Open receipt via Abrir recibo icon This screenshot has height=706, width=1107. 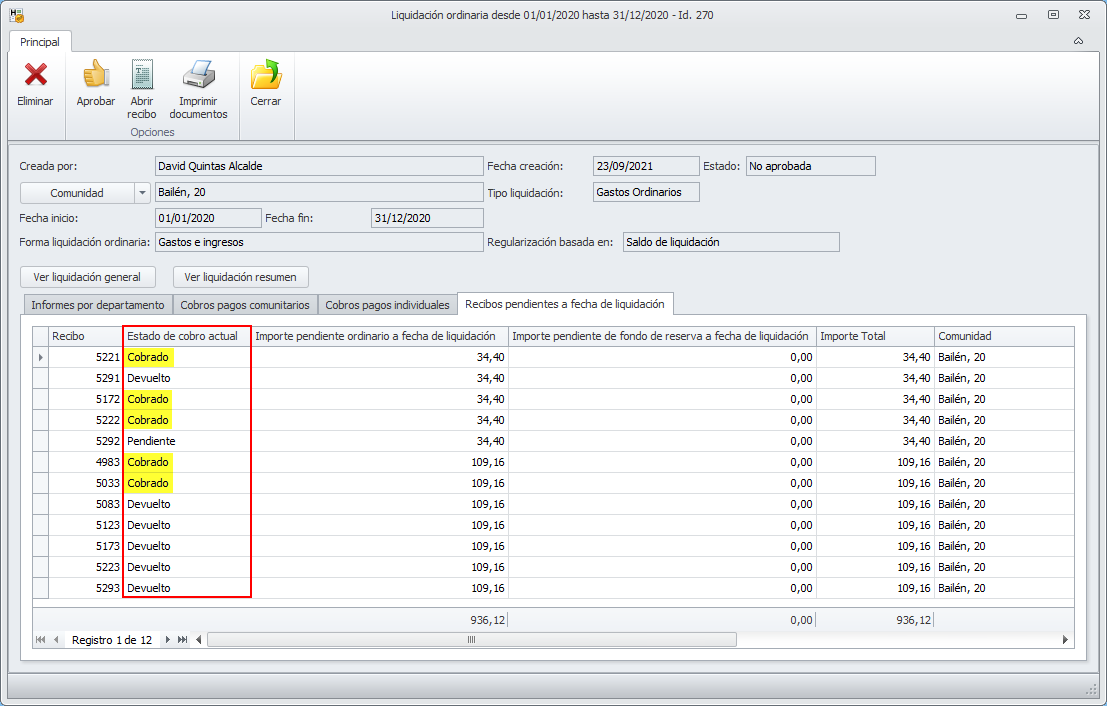click(x=142, y=75)
